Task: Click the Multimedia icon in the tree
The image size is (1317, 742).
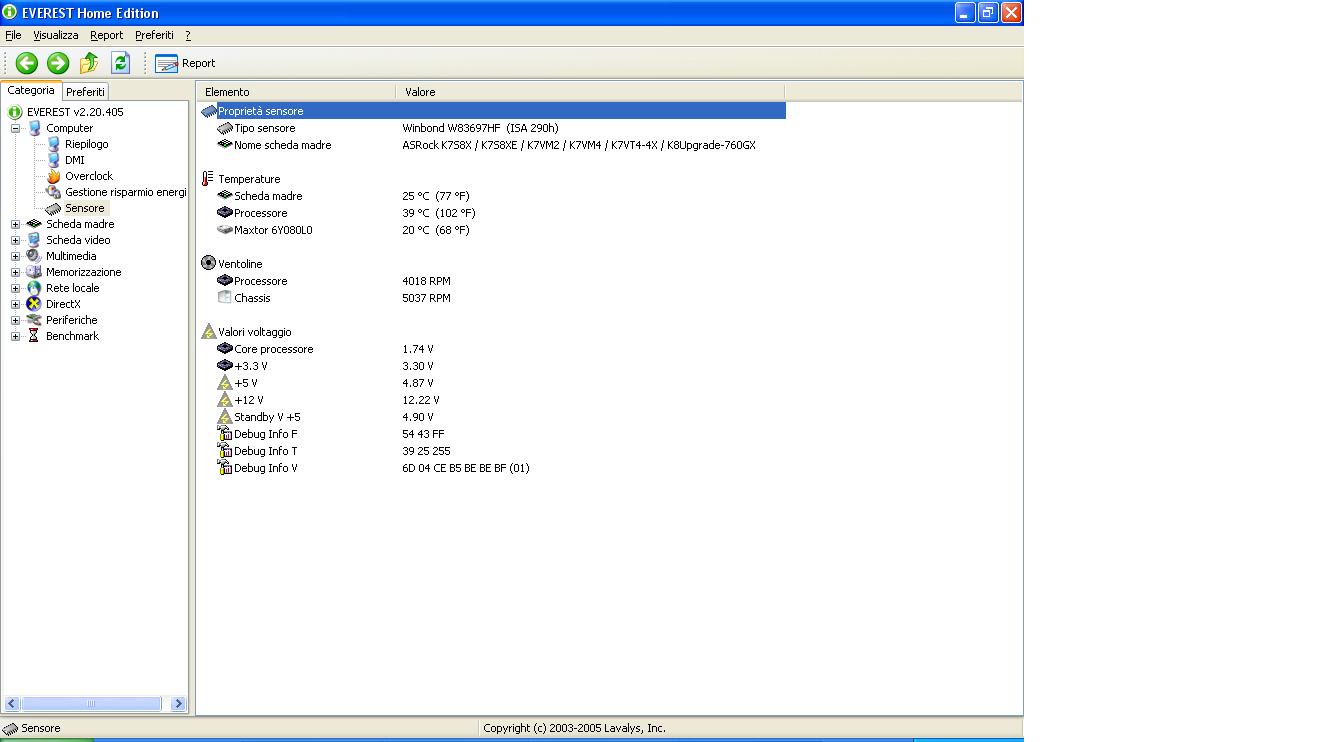Action: point(34,256)
